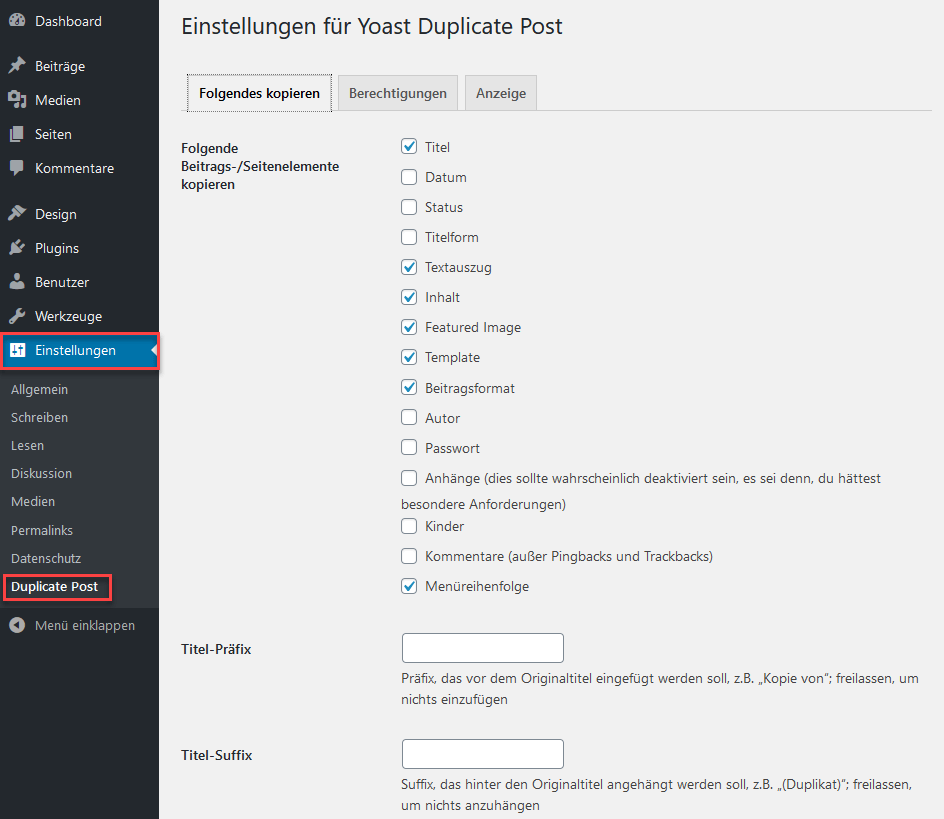Tick the Titelform checkbox
This screenshot has height=819, width=944.
pos(409,237)
